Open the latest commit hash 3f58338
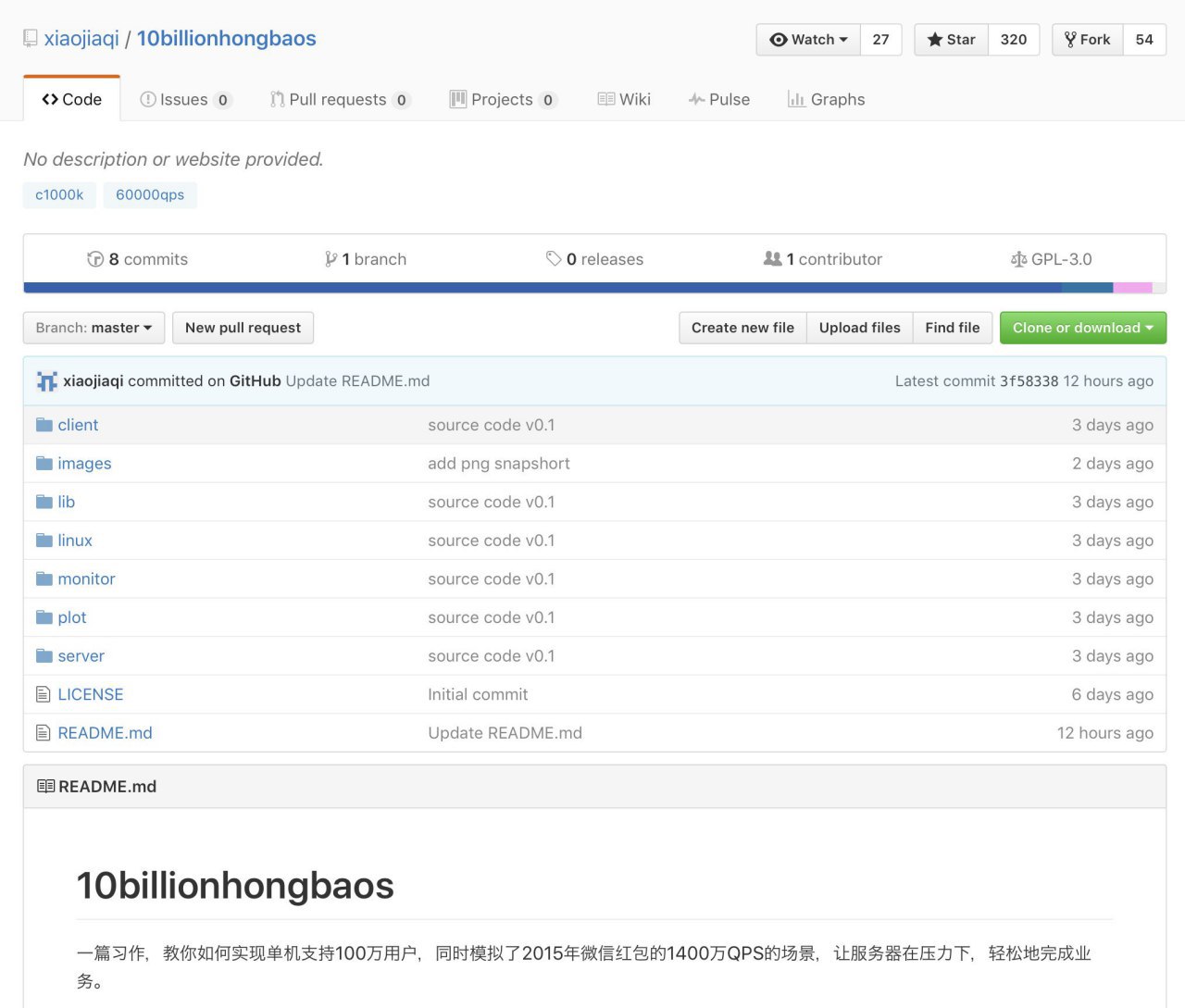Screen dimensions: 1185x1008 click(x=1029, y=381)
